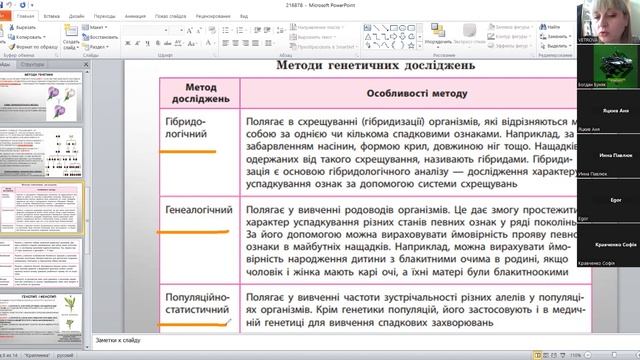Click the Создать слайд new slide icon
This screenshot has height=360, width=640.
click(x=71, y=31)
